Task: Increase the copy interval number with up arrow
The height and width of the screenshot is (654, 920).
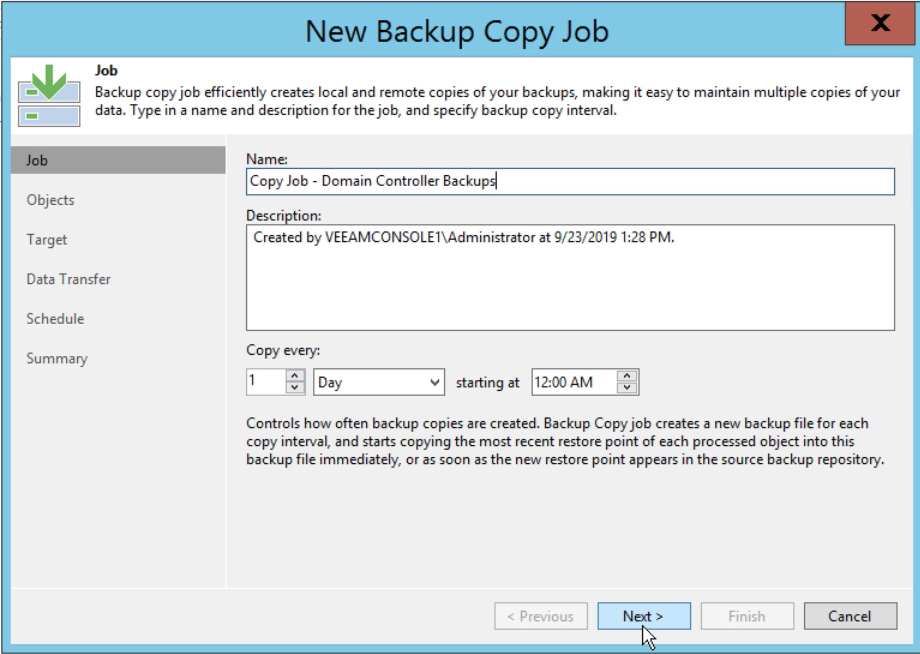Action: (295, 375)
